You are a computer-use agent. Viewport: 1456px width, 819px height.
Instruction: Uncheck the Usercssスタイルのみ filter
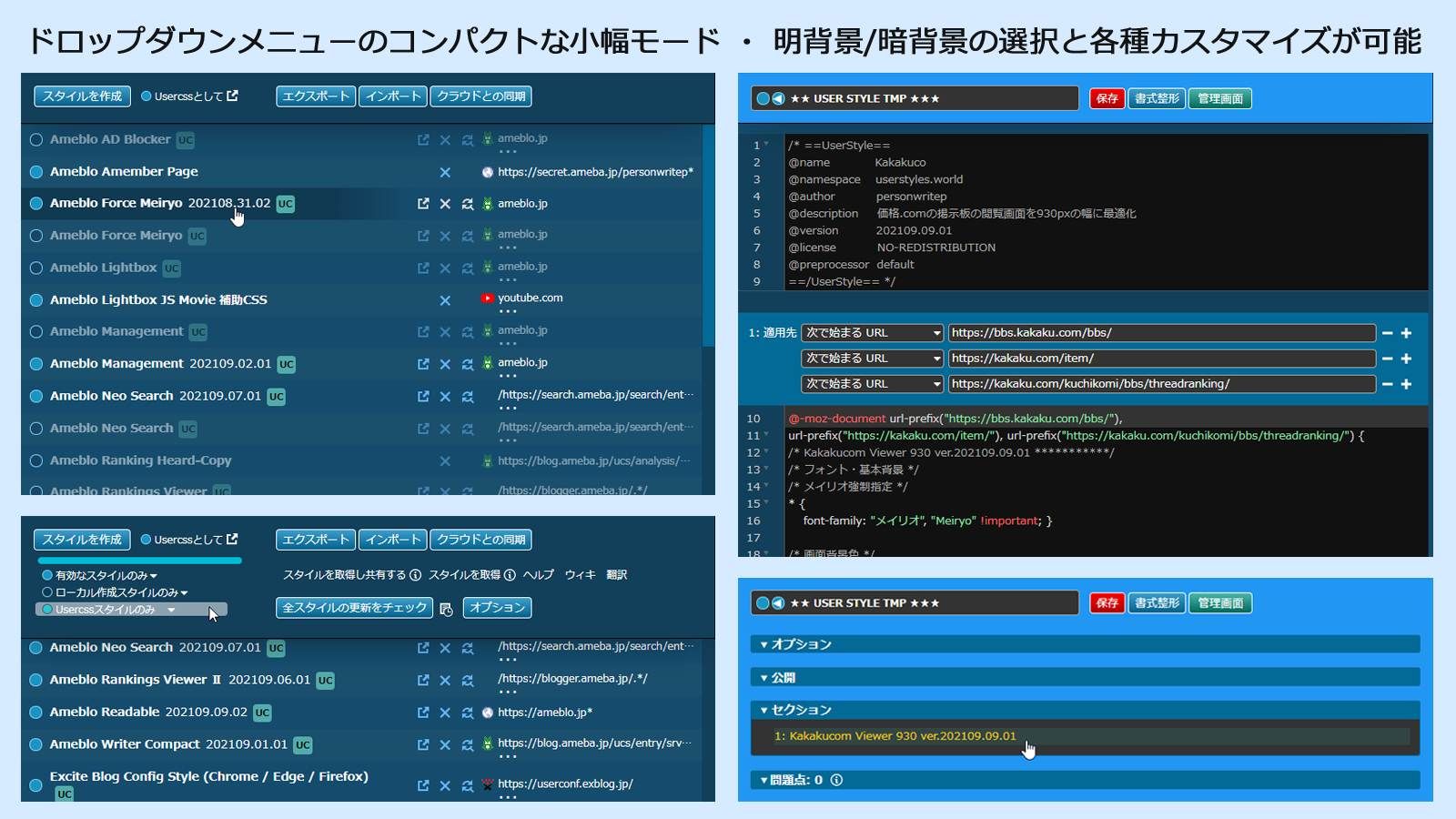47,610
